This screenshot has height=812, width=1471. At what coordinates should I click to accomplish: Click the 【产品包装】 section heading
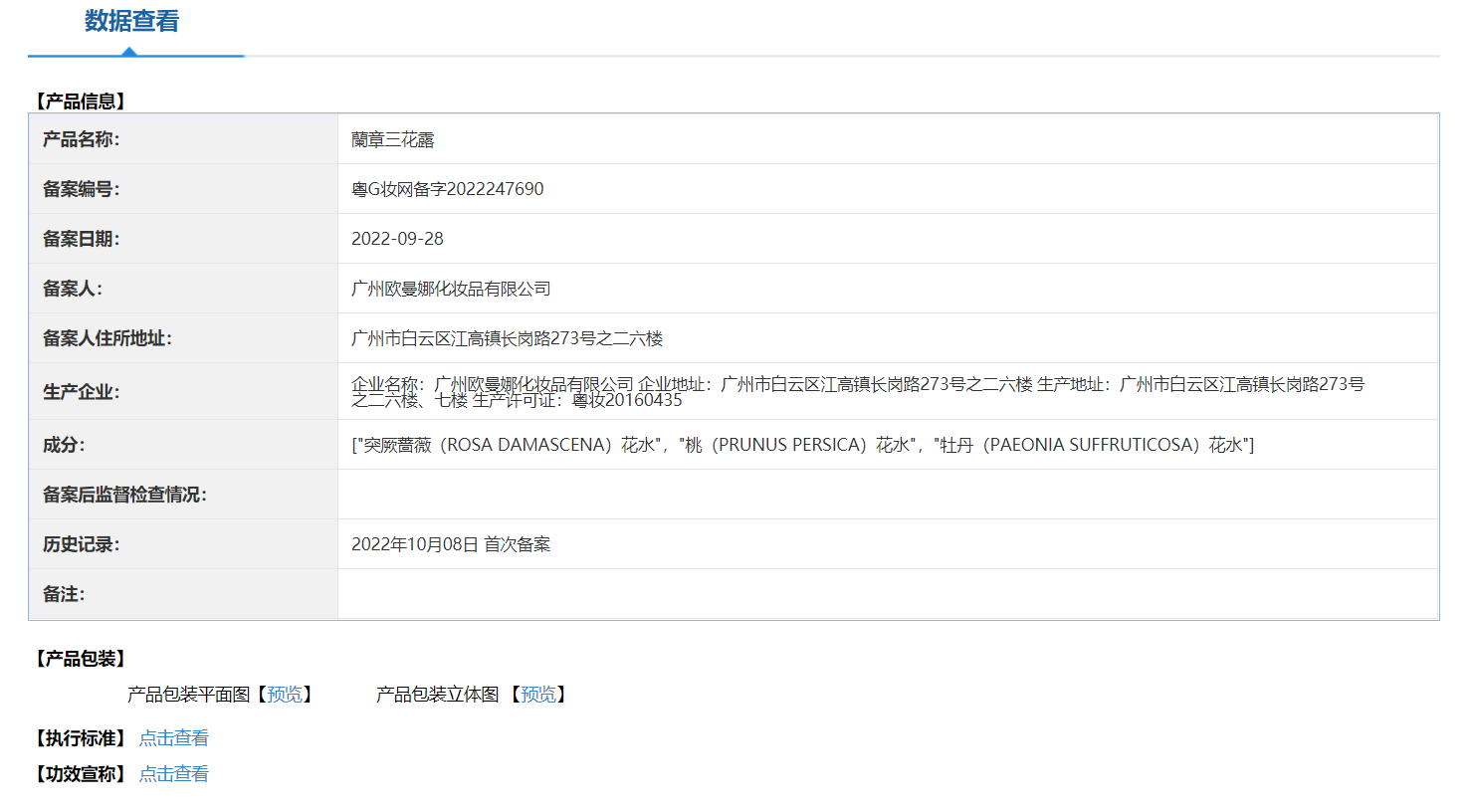81,659
